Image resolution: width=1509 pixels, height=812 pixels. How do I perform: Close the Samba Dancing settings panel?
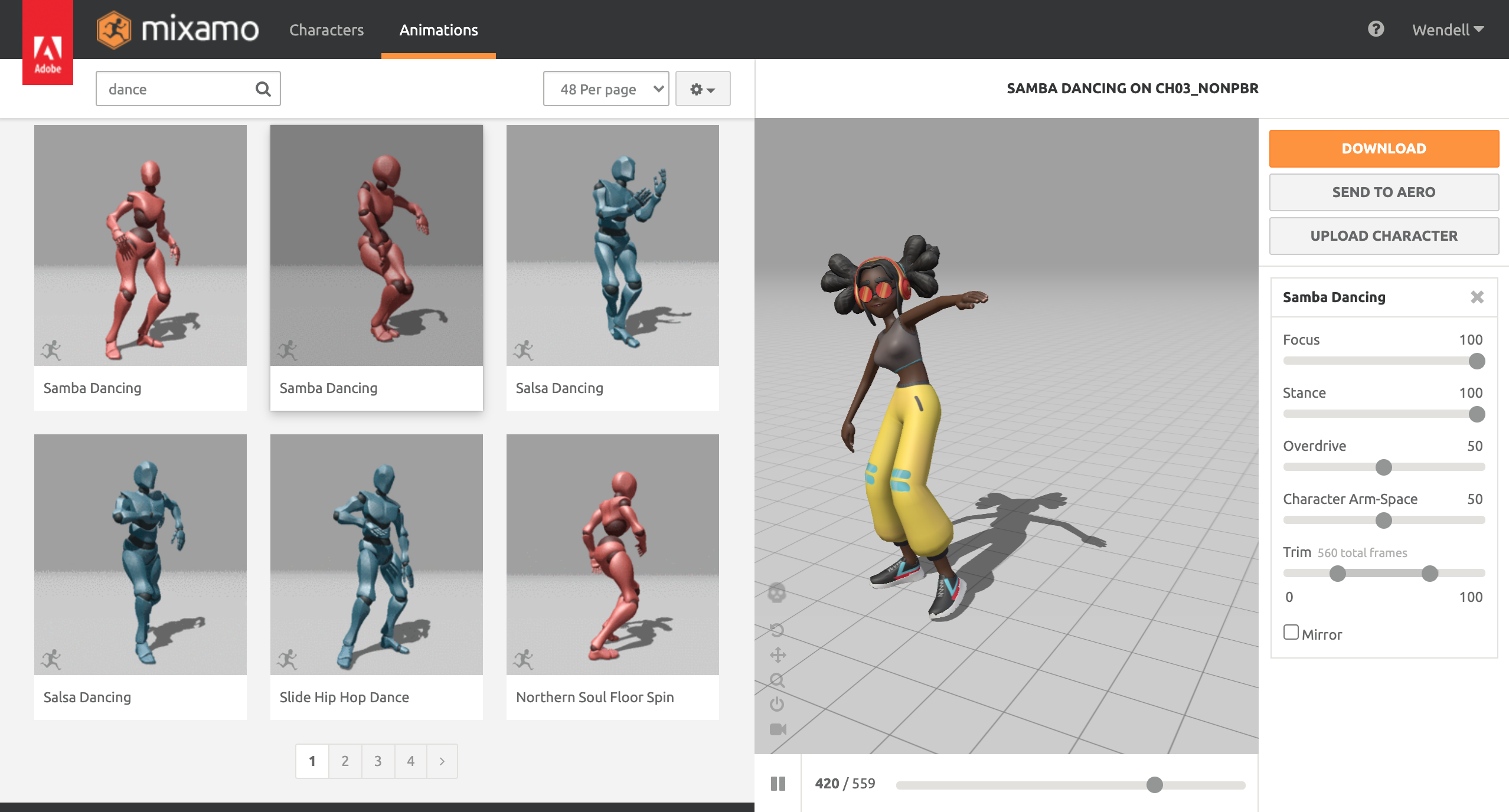tap(1477, 297)
